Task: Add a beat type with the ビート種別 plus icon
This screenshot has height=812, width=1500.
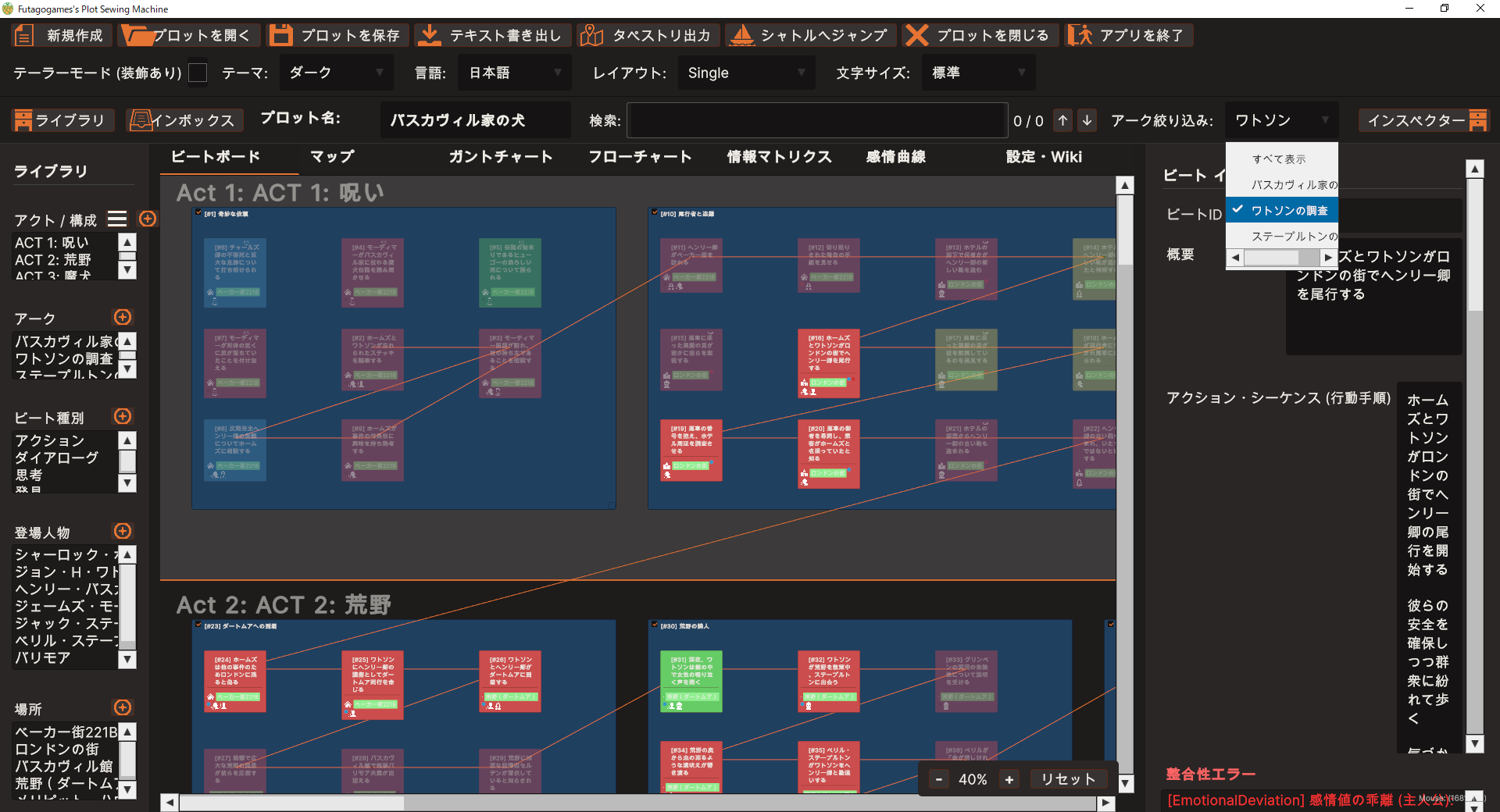Action: [123, 416]
